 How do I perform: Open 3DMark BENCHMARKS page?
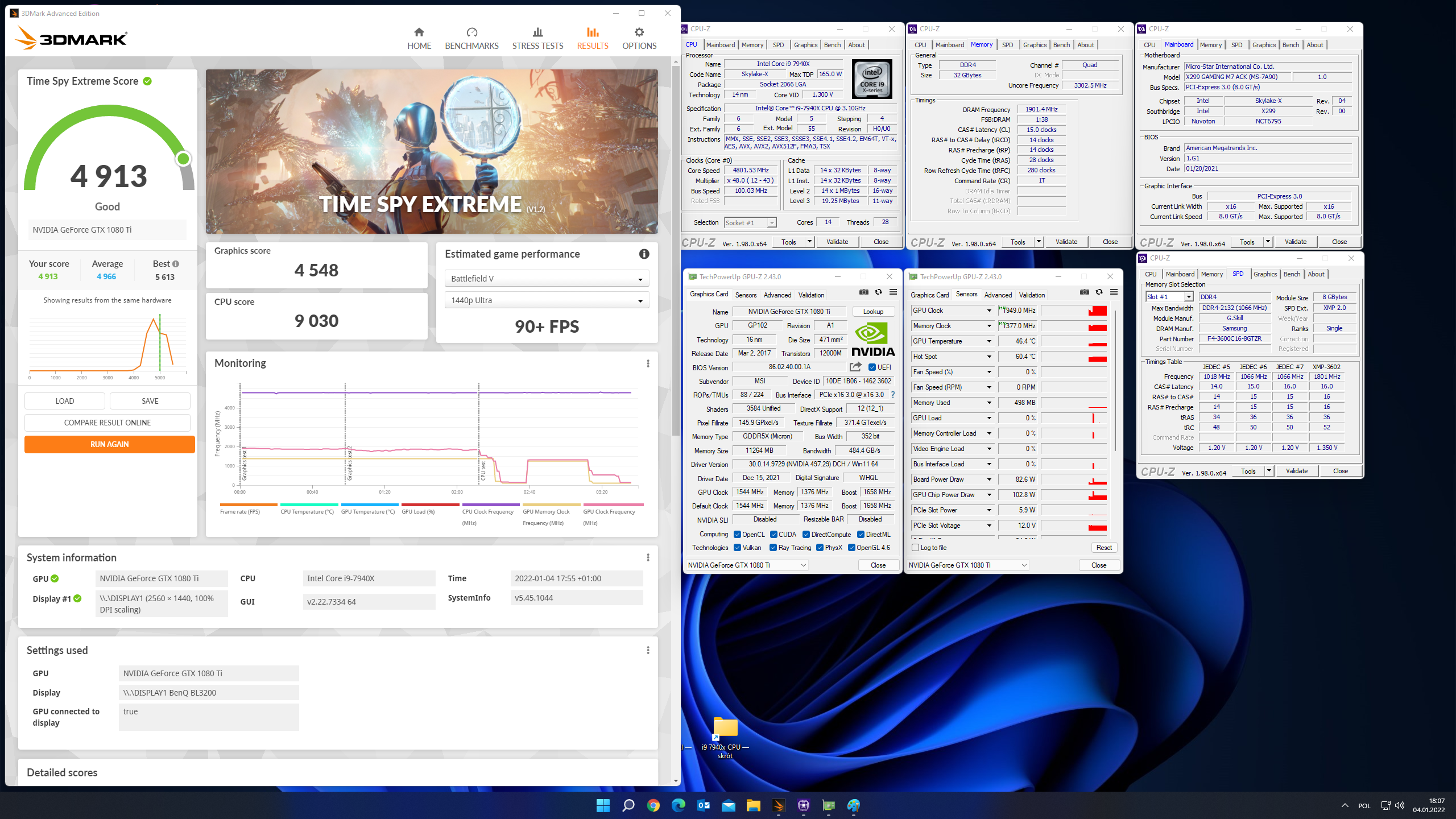471,38
